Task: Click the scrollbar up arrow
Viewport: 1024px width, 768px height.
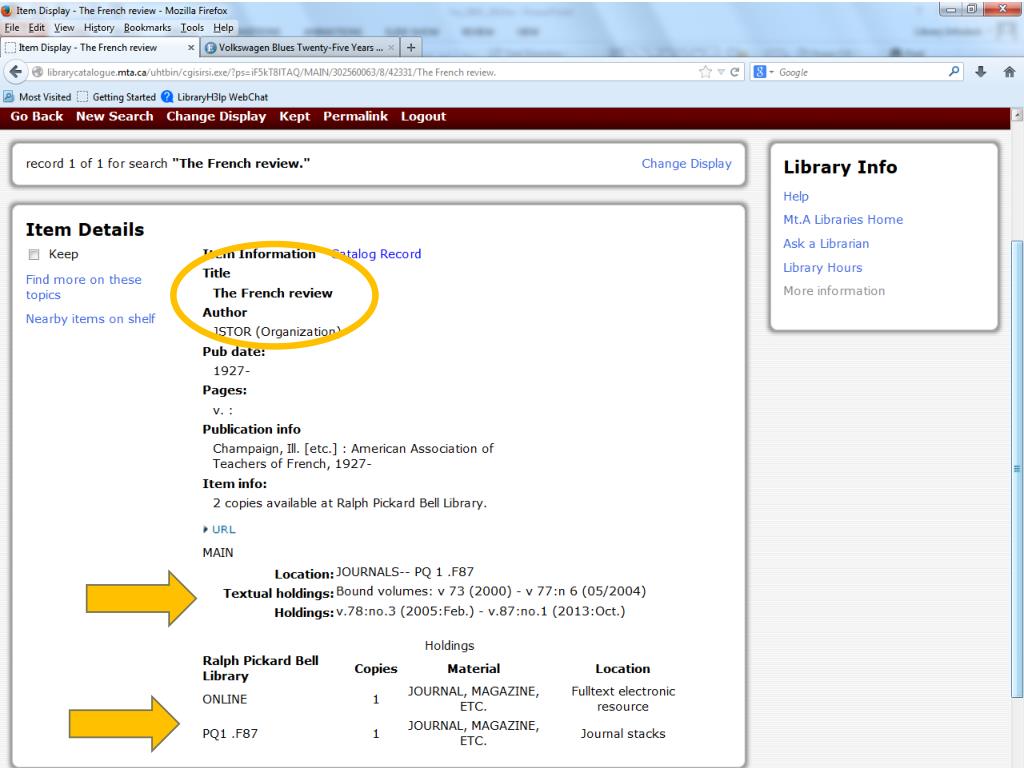Action: (x=1017, y=116)
